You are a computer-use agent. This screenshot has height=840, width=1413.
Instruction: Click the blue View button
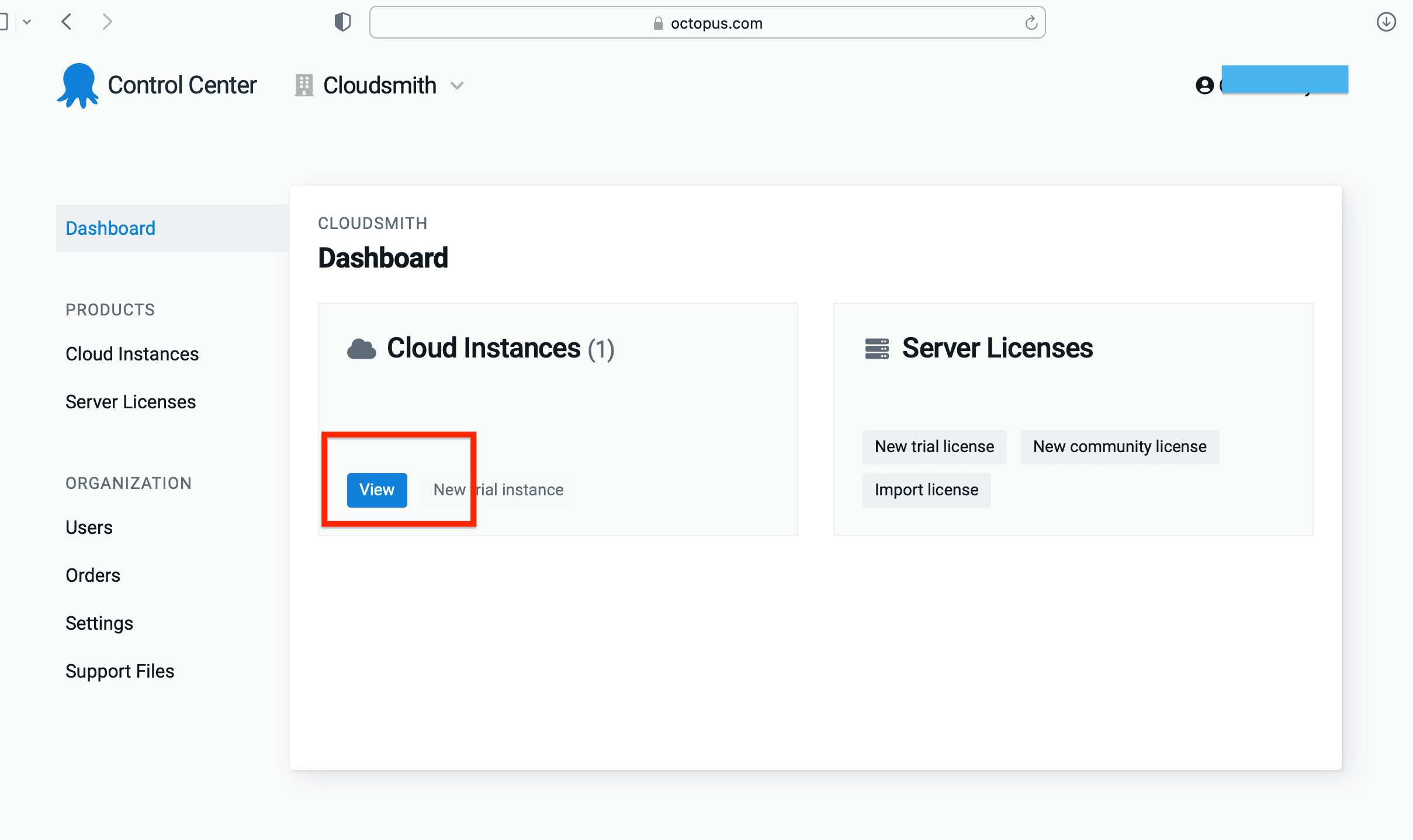[x=376, y=490]
